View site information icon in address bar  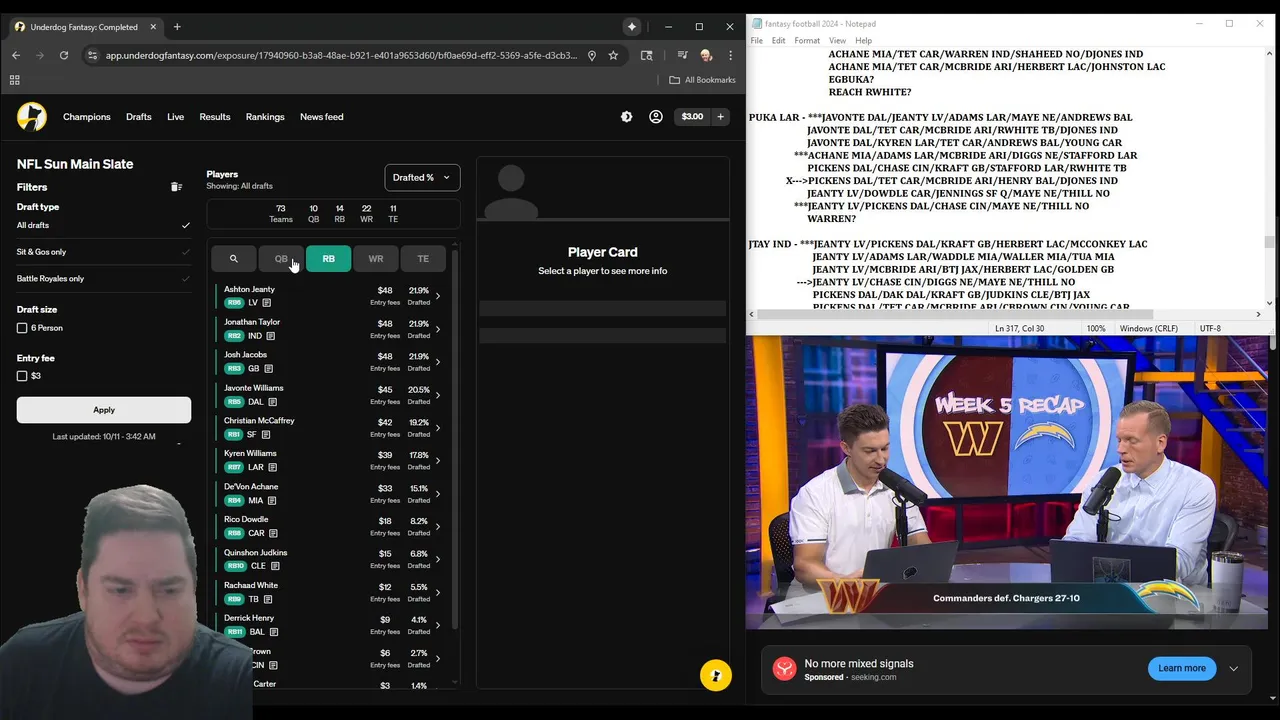92,55
